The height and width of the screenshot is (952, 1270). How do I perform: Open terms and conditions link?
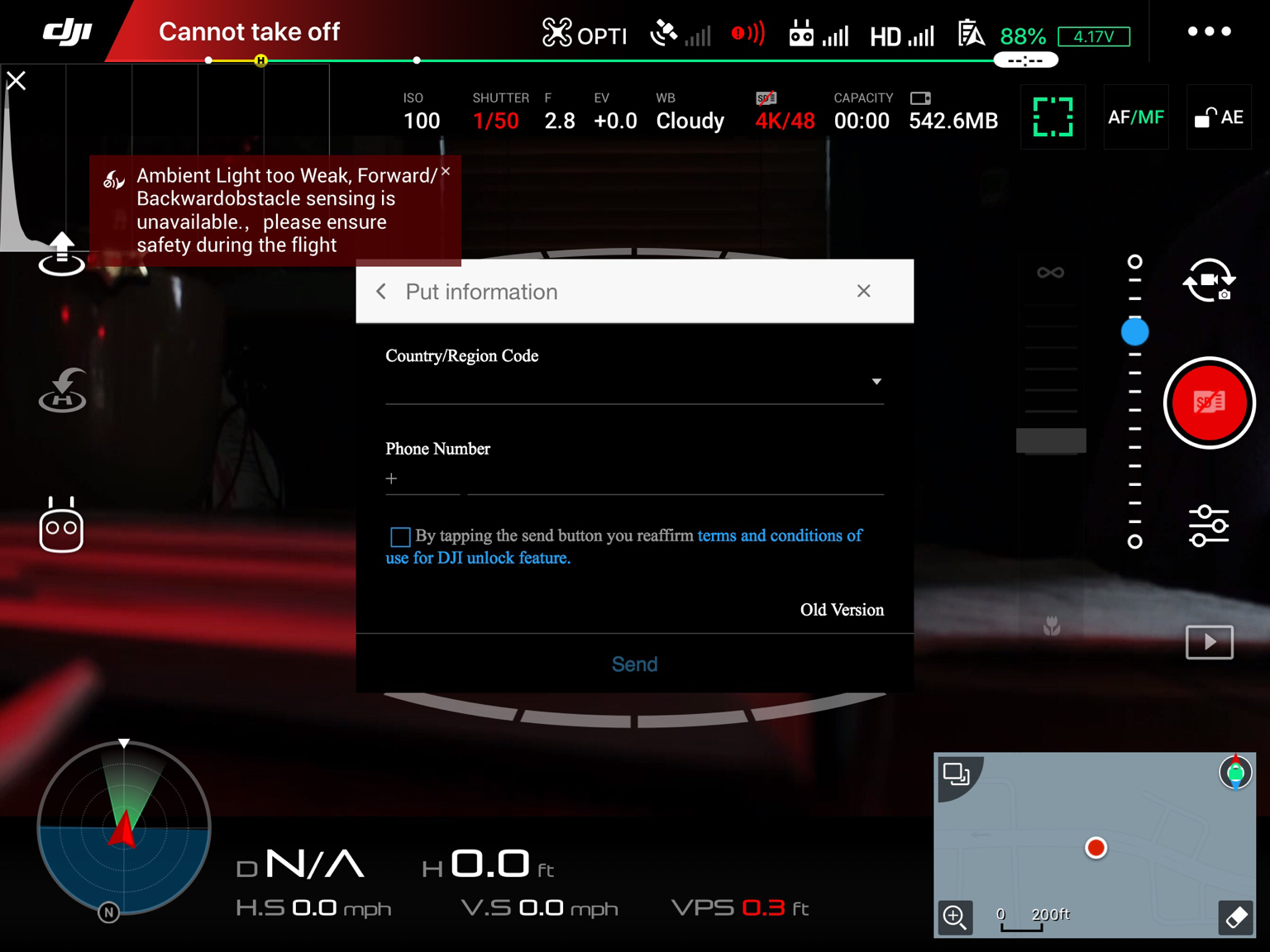[x=623, y=546]
